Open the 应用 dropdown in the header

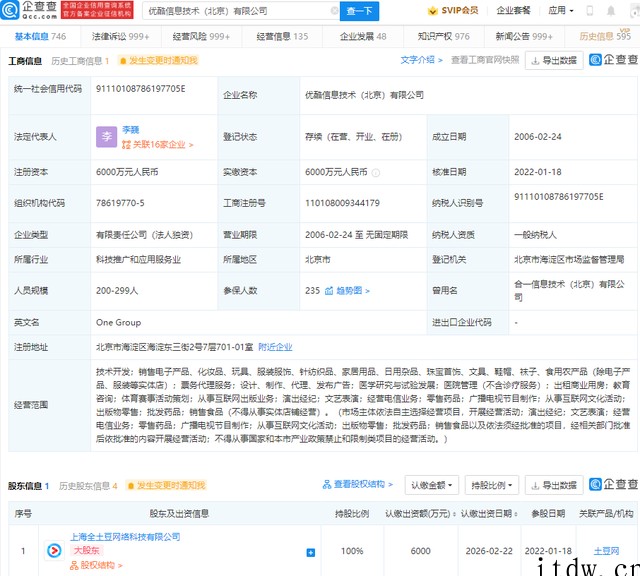(561, 11)
